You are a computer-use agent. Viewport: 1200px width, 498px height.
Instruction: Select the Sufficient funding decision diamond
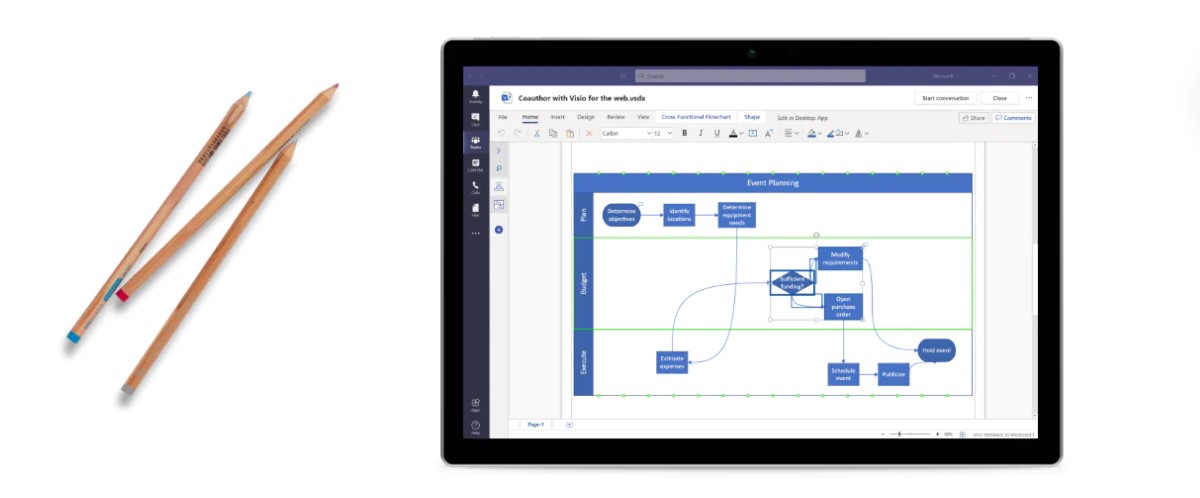pyautogui.click(x=792, y=283)
